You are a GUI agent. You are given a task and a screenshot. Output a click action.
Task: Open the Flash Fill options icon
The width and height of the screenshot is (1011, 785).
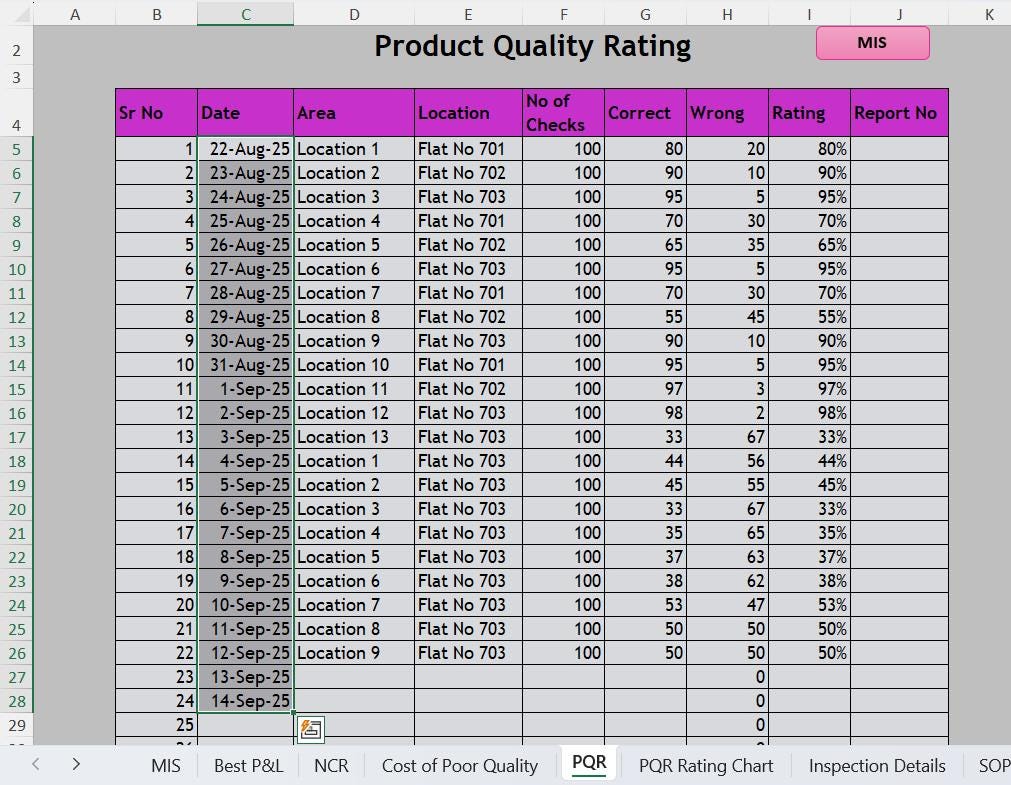(x=309, y=729)
